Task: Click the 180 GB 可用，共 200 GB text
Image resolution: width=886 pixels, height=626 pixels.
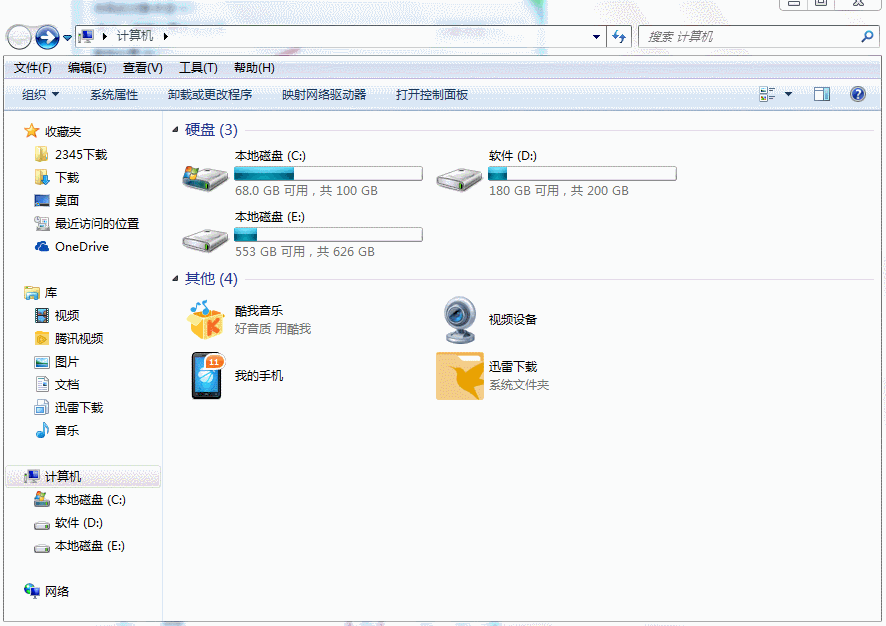Action: [x=559, y=191]
